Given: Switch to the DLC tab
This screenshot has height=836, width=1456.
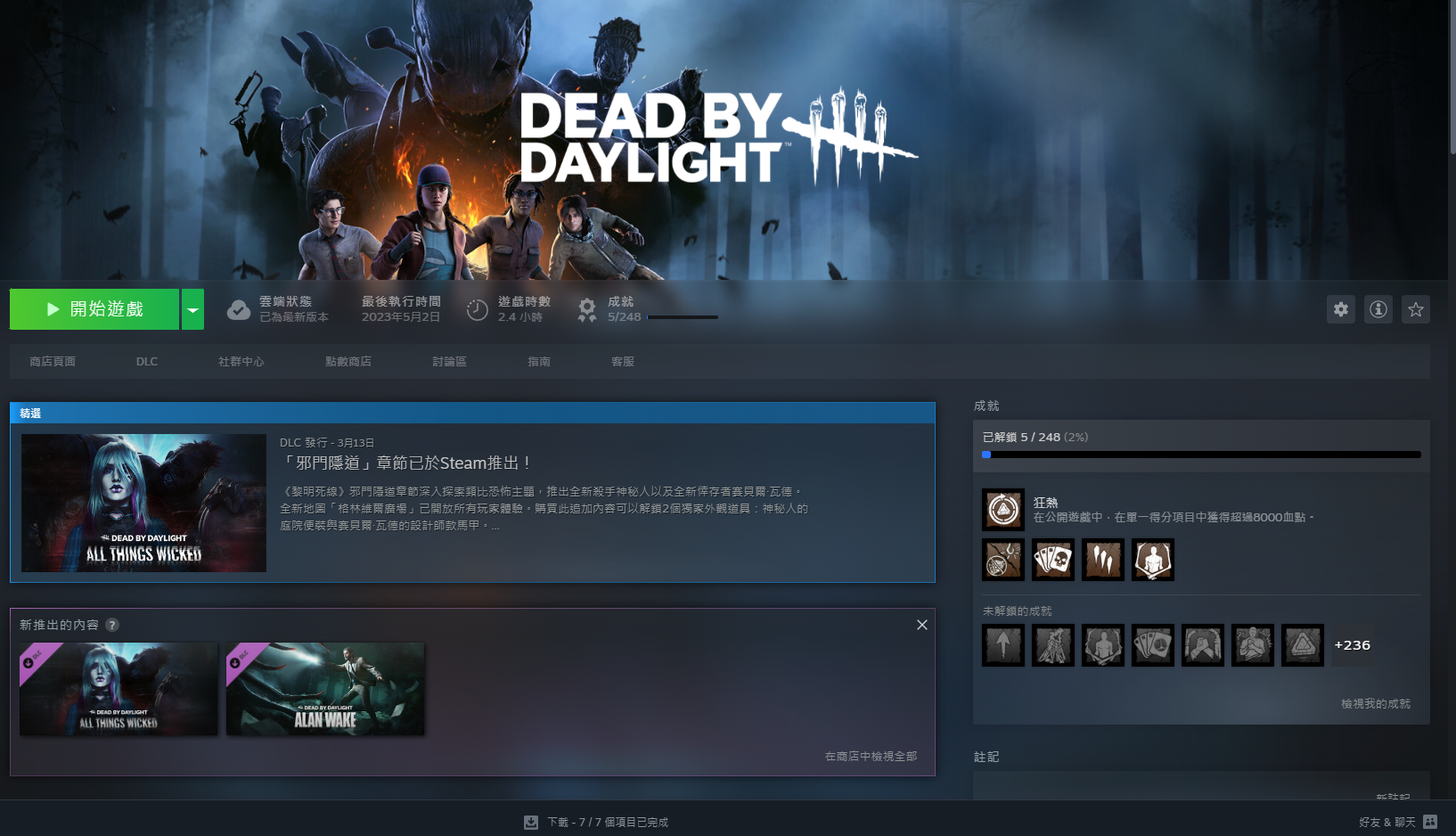Looking at the screenshot, I should 147,362.
